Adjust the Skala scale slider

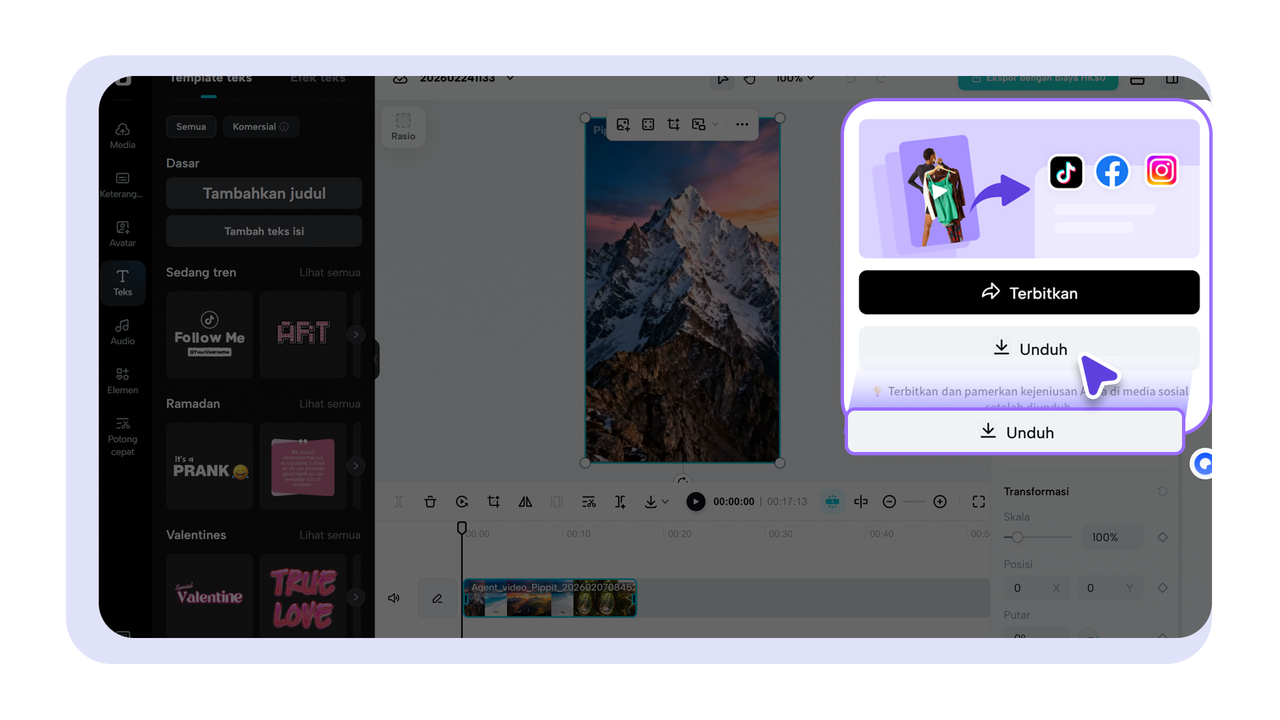(x=1037, y=538)
